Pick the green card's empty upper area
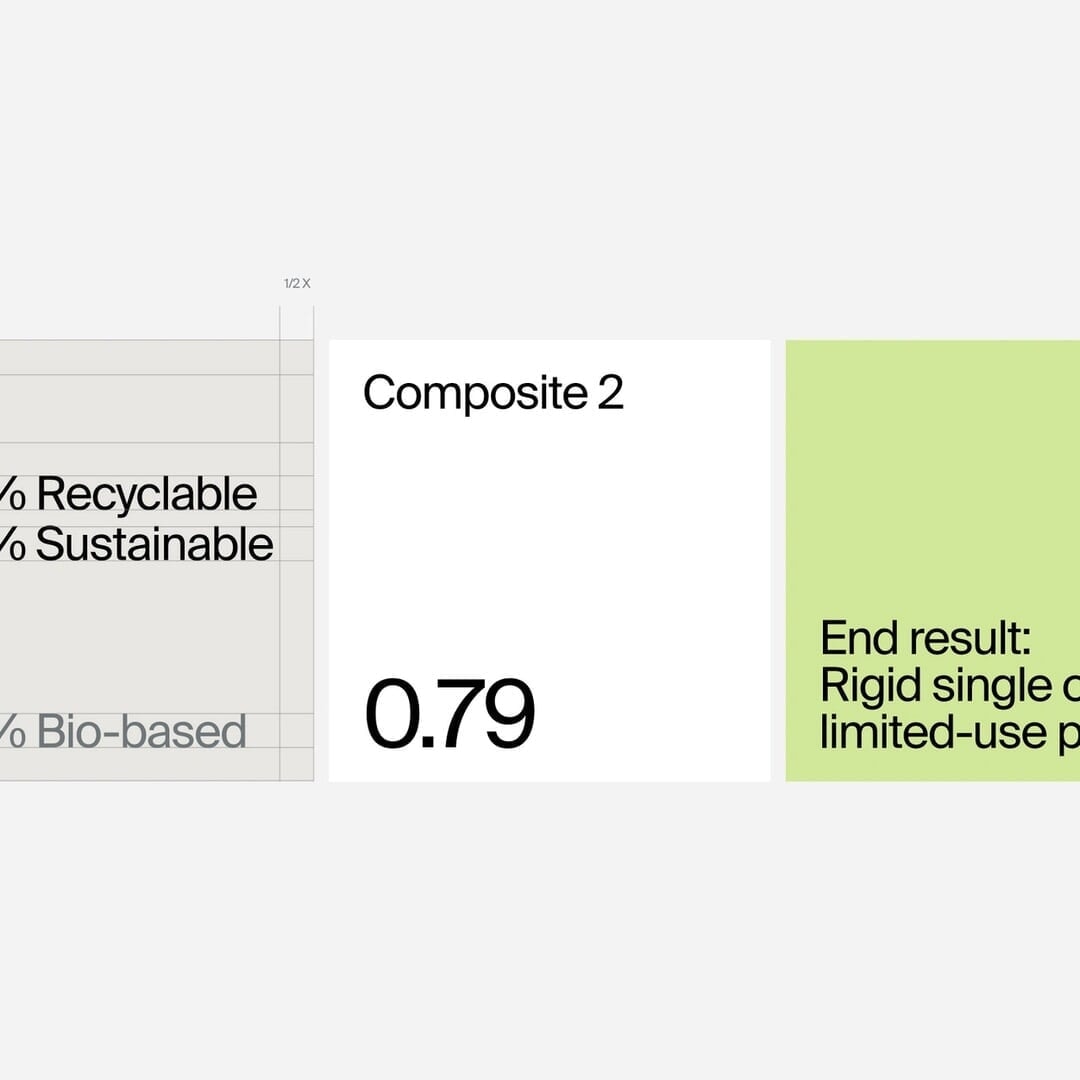The height and width of the screenshot is (1080, 1080). coord(933,475)
